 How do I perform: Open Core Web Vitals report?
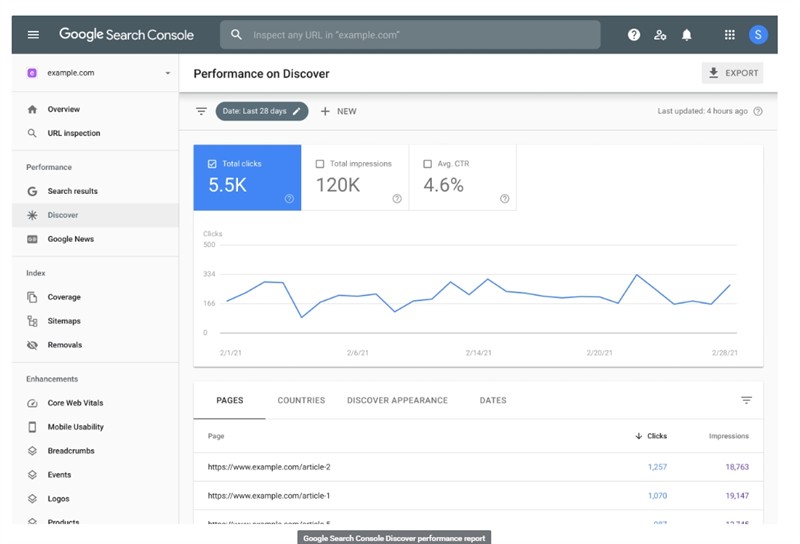tap(95, 403)
